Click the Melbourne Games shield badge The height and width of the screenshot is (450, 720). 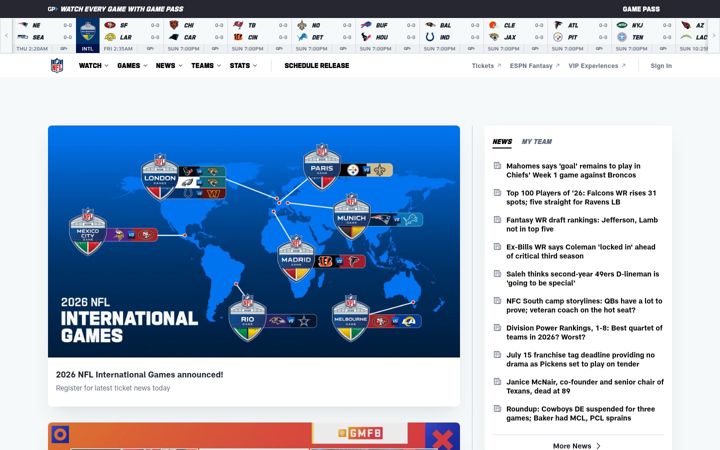click(x=351, y=318)
